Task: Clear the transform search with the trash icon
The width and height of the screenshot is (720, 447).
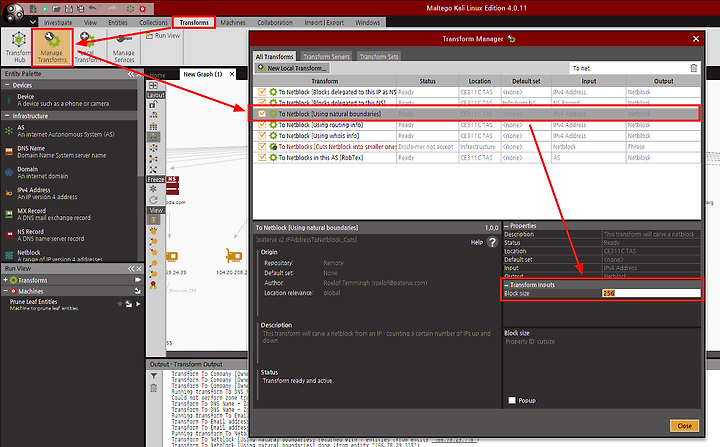Action: coord(693,68)
